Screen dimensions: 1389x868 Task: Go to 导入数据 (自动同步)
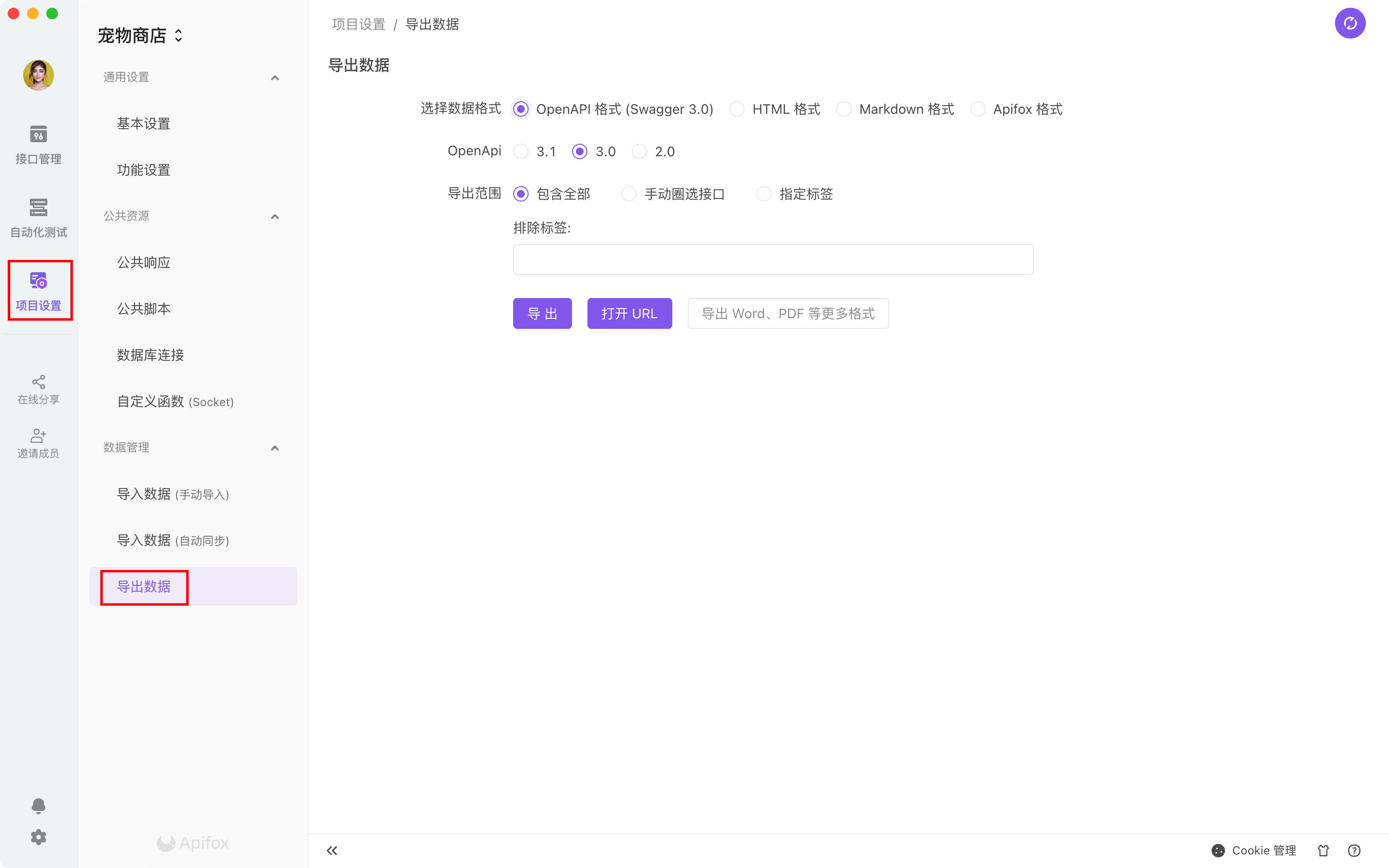tap(173, 540)
